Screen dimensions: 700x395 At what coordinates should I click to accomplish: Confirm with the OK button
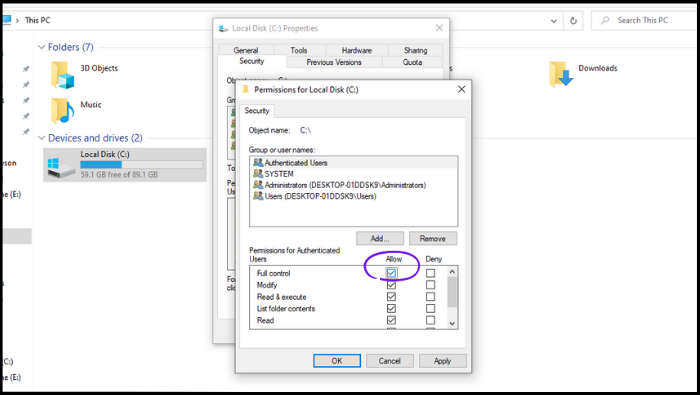337,361
